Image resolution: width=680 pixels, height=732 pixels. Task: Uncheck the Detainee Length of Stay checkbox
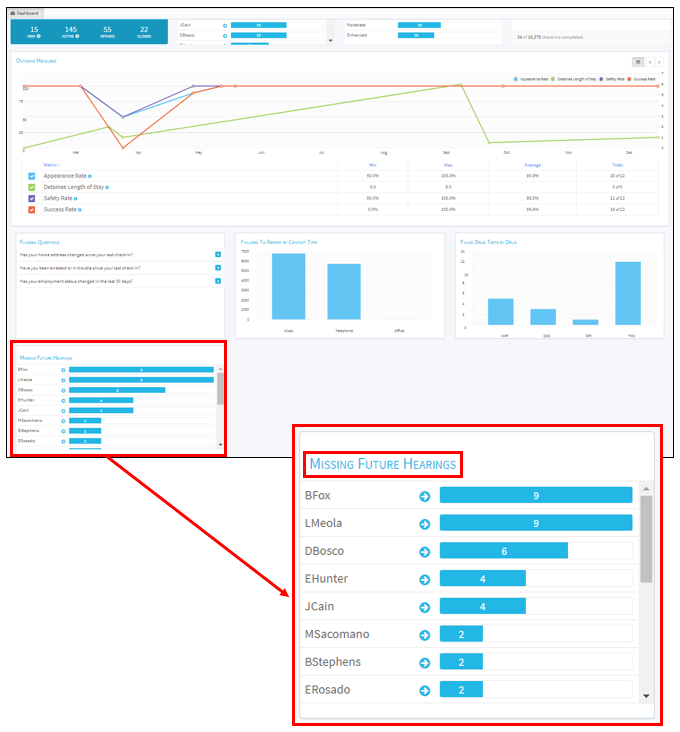click(x=32, y=187)
